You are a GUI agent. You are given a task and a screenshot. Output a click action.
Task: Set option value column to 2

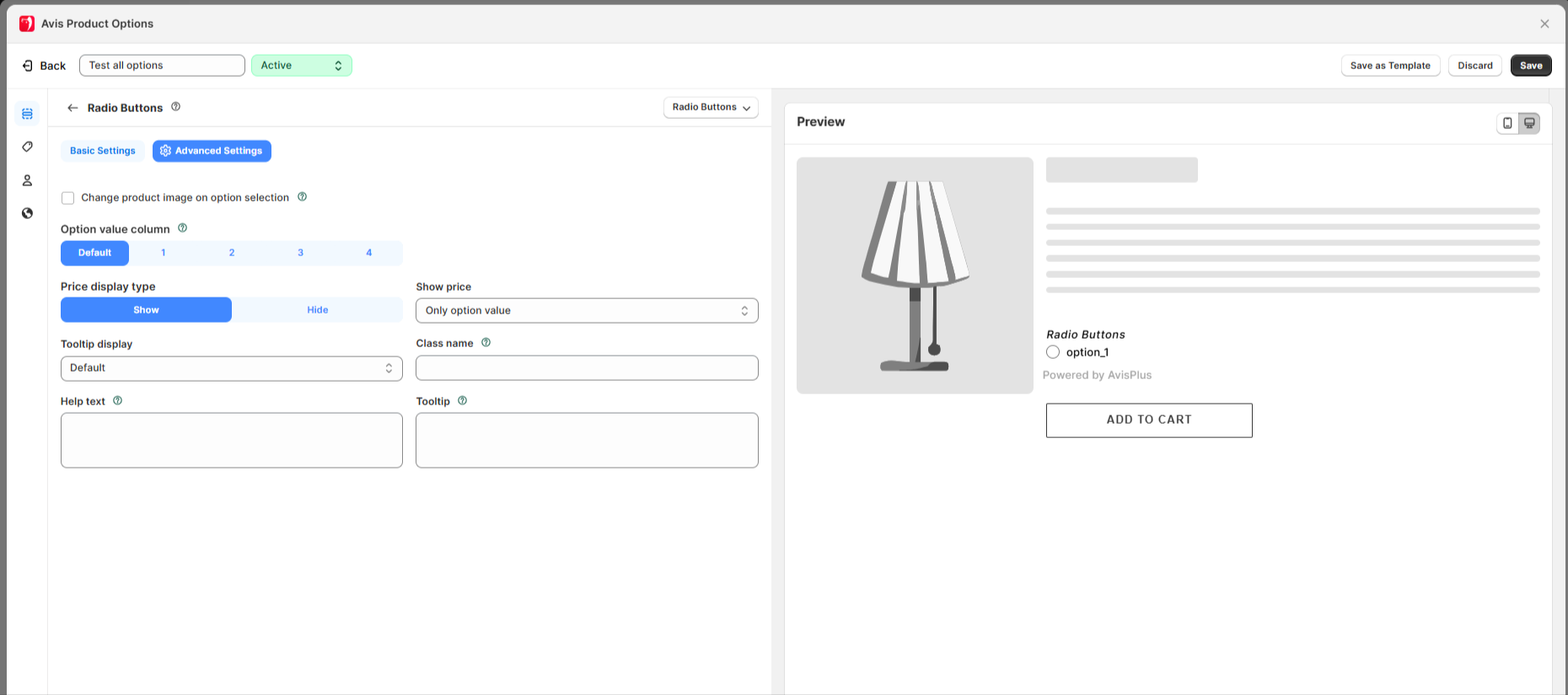click(232, 253)
